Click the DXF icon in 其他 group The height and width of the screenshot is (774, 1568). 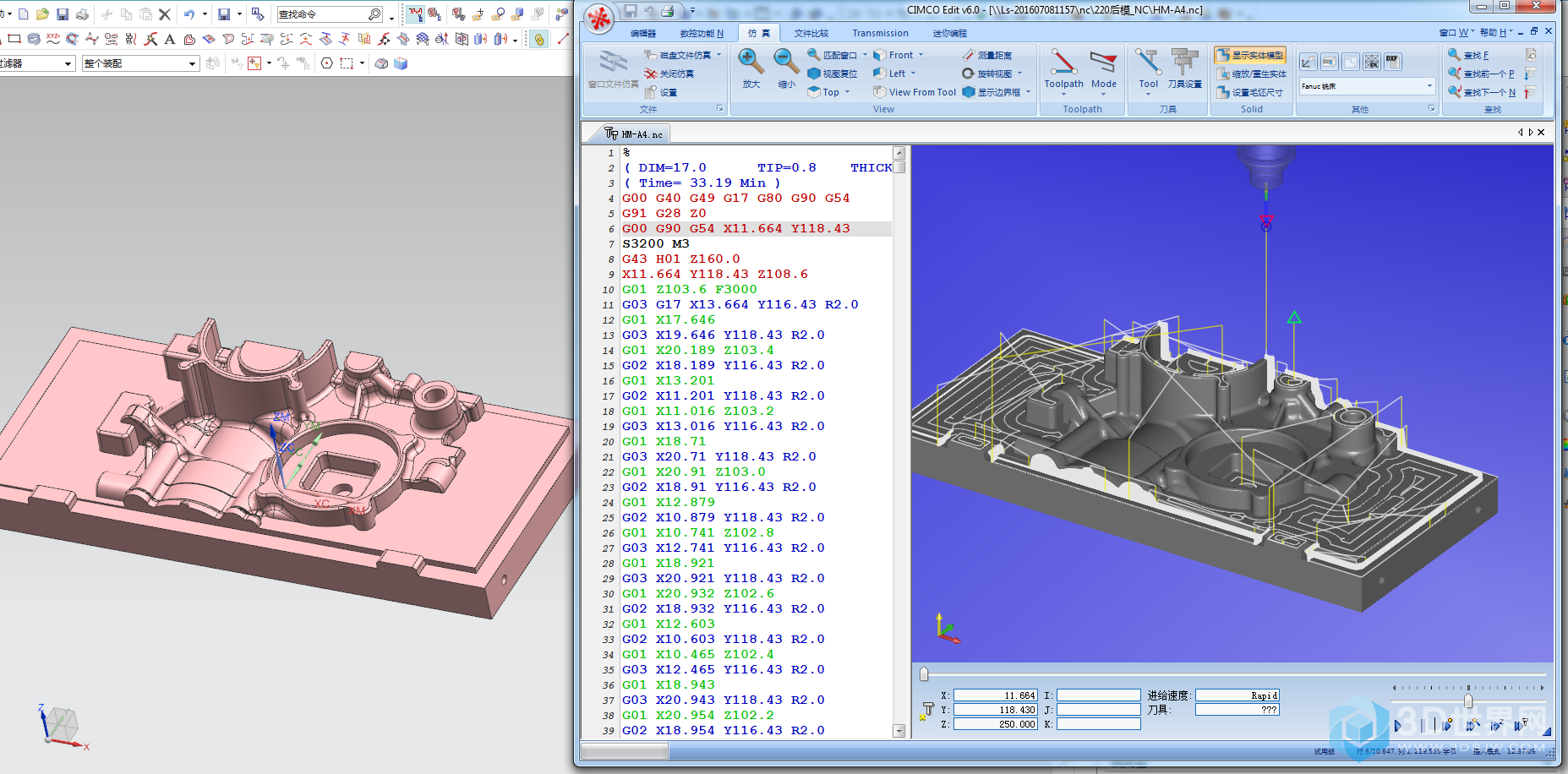[1392, 62]
